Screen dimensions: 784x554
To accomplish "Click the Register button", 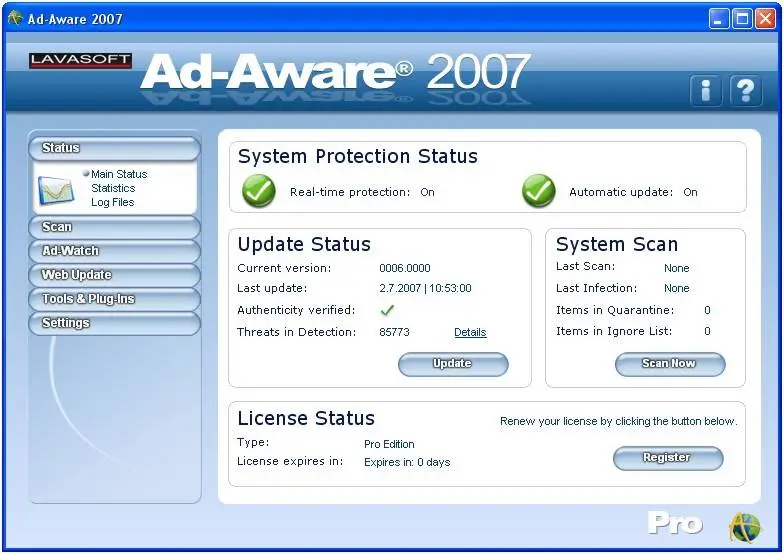I will pos(668,458).
